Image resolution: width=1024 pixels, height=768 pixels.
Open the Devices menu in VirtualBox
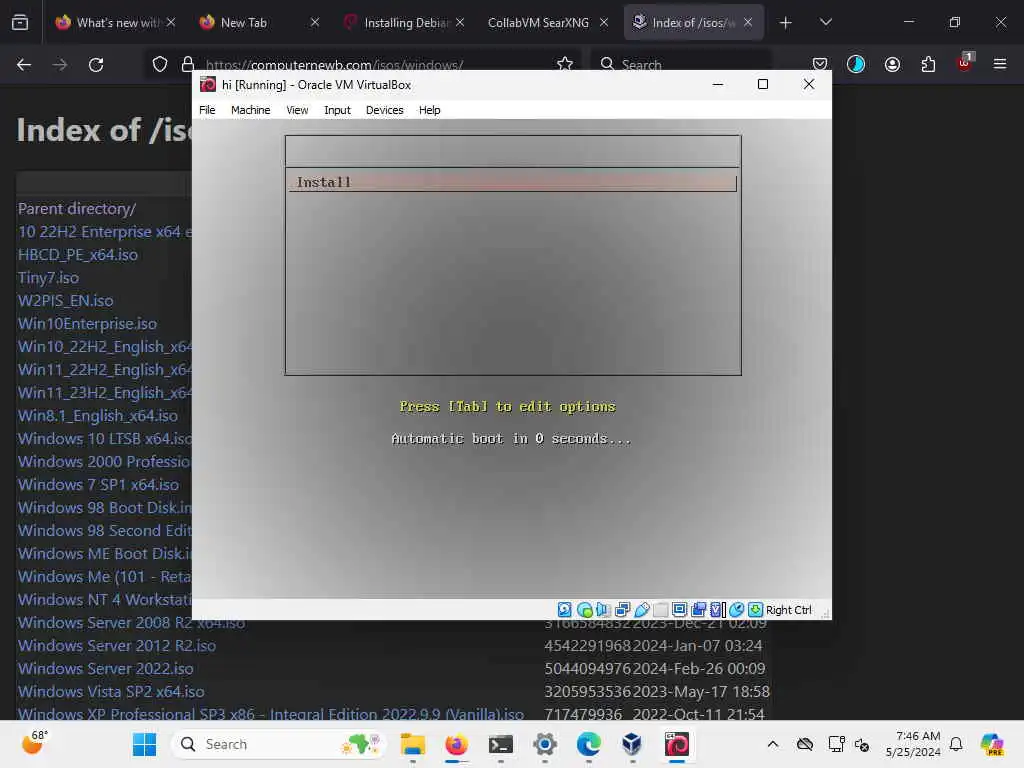coord(384,110)
